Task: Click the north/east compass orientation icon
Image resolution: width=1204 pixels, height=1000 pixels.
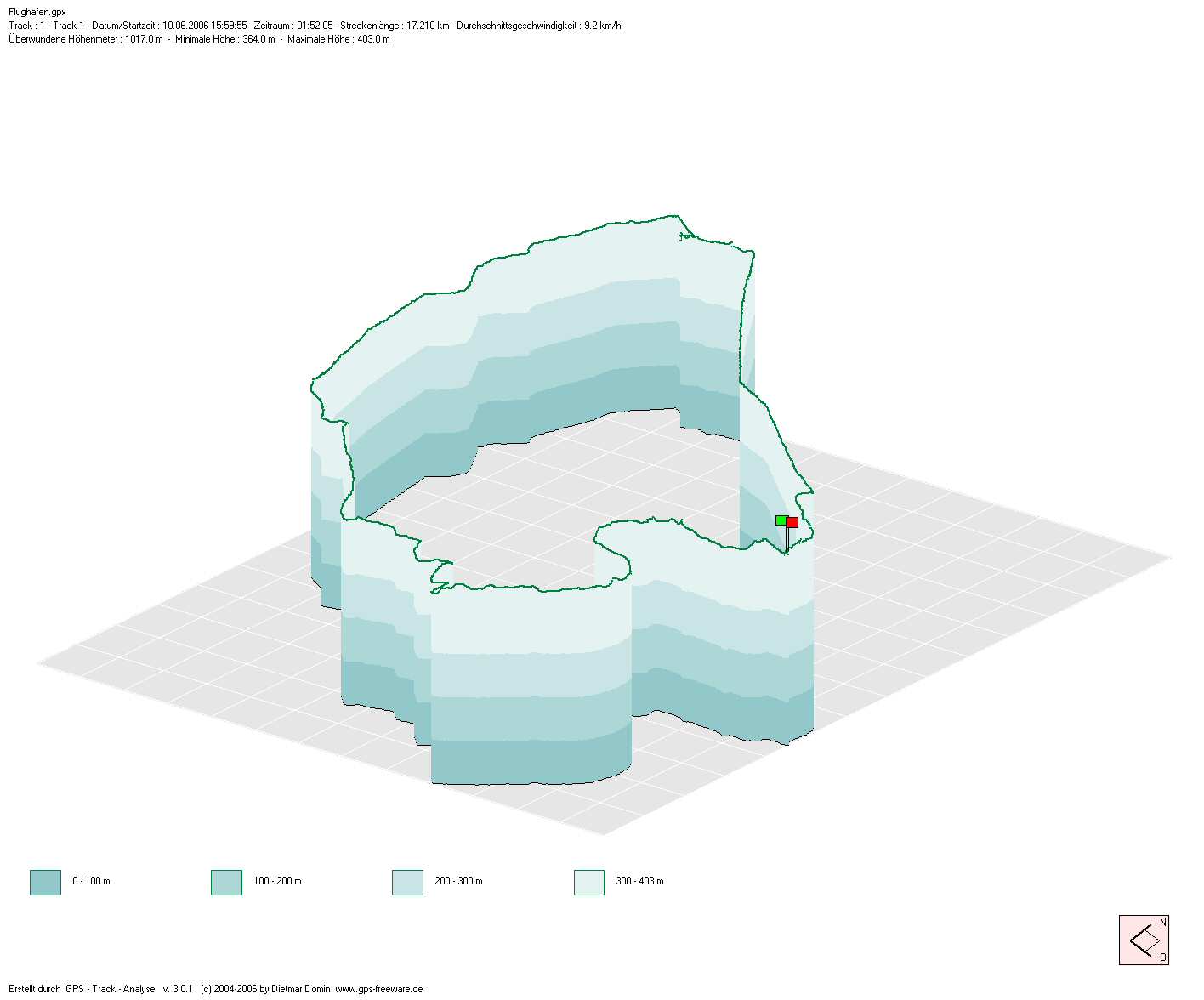Action: click(1144, 940)
